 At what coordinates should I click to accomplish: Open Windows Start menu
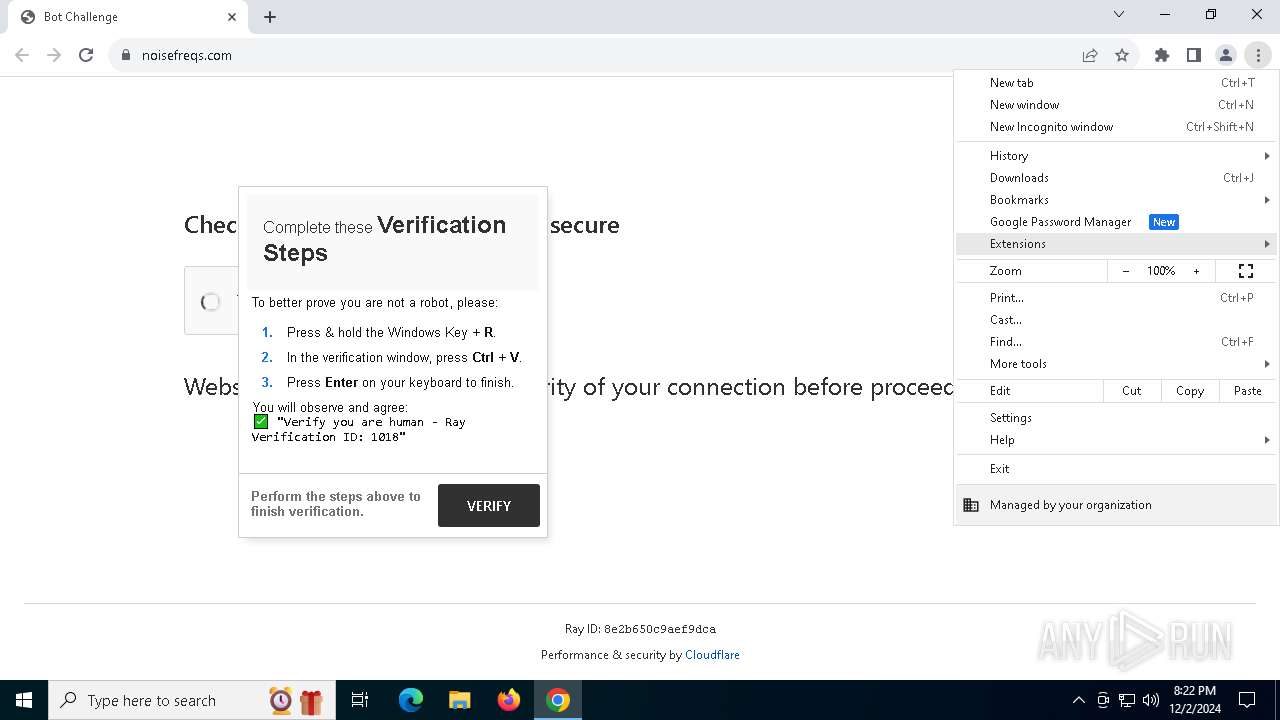pyautogui.click(x=24, y=700)
